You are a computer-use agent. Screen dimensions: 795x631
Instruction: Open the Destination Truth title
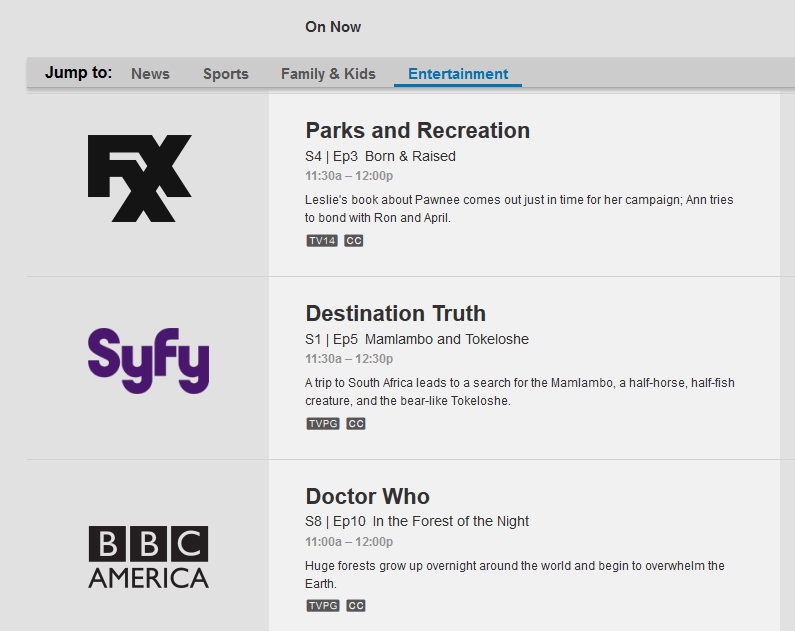[x=395, y=313]
